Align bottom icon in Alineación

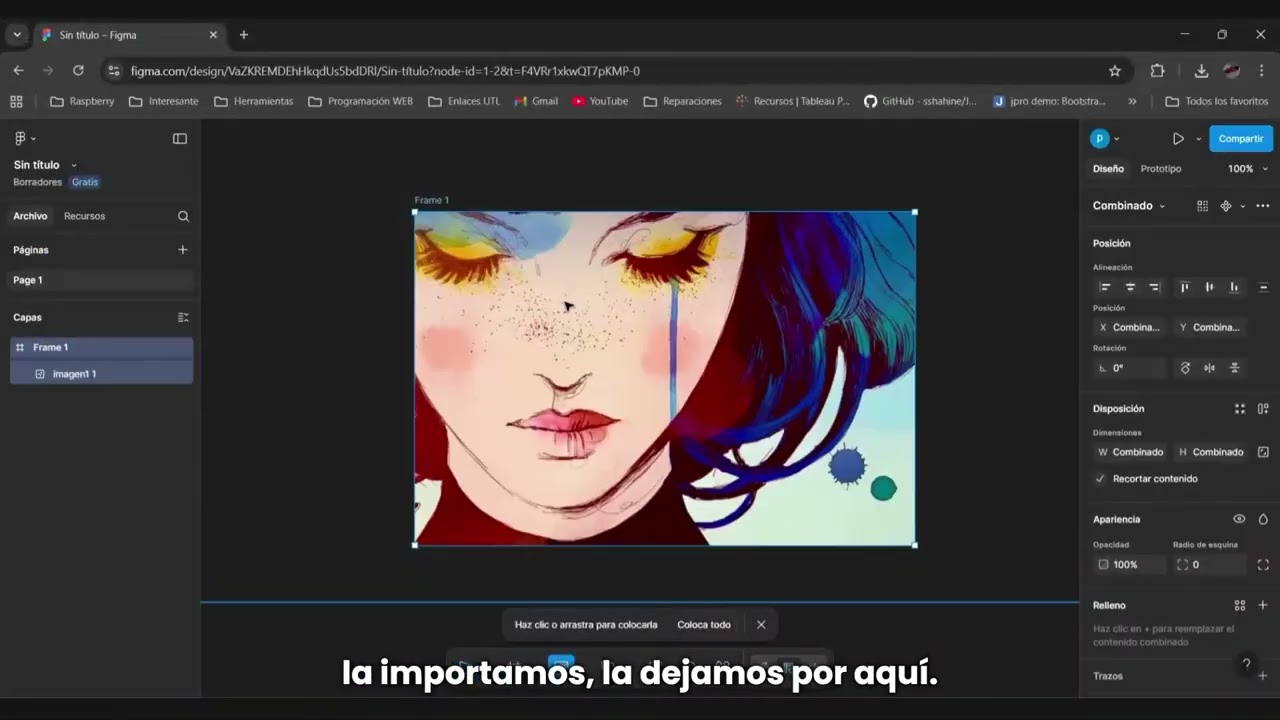tap(1234, 287)
